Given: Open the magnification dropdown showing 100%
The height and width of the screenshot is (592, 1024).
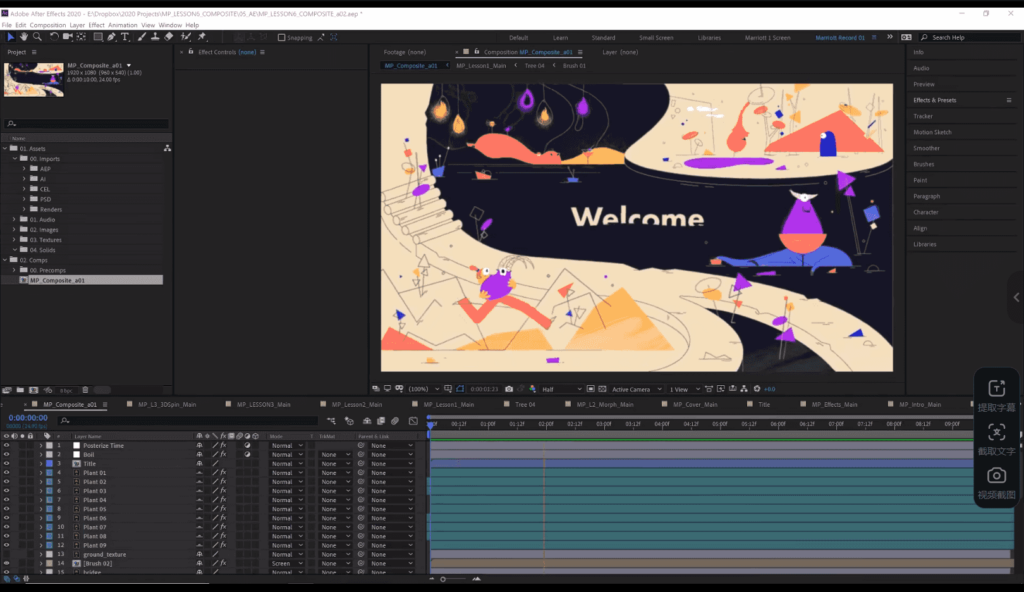Looking at the screenshot, I should [x=424, y=389].
